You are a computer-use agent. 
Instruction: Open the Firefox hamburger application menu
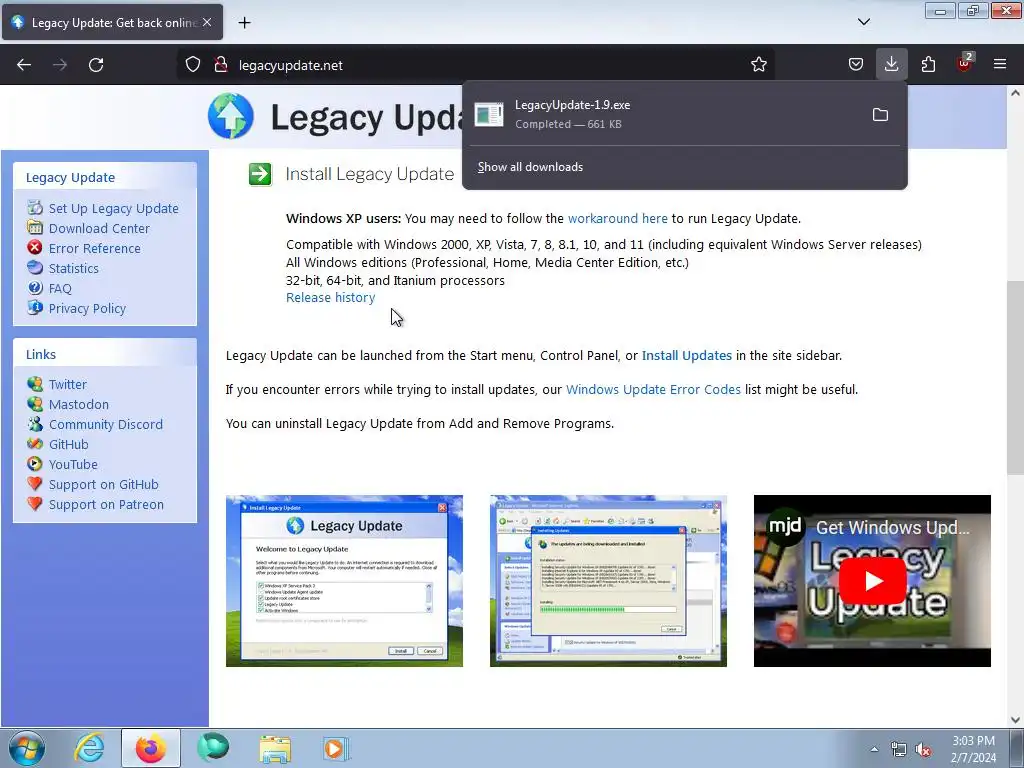(999, 65)
